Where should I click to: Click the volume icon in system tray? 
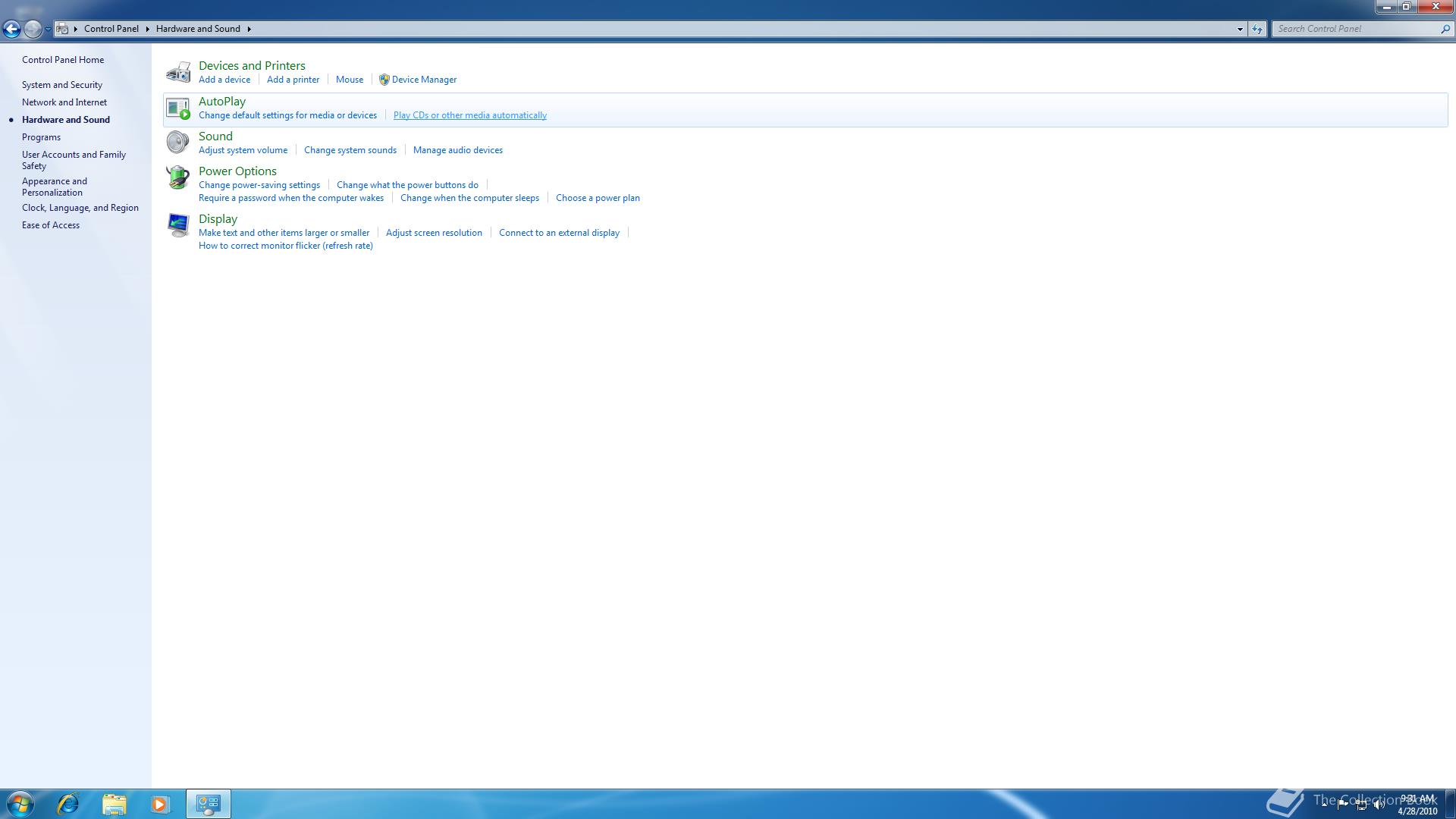(x=1379, y=805)
